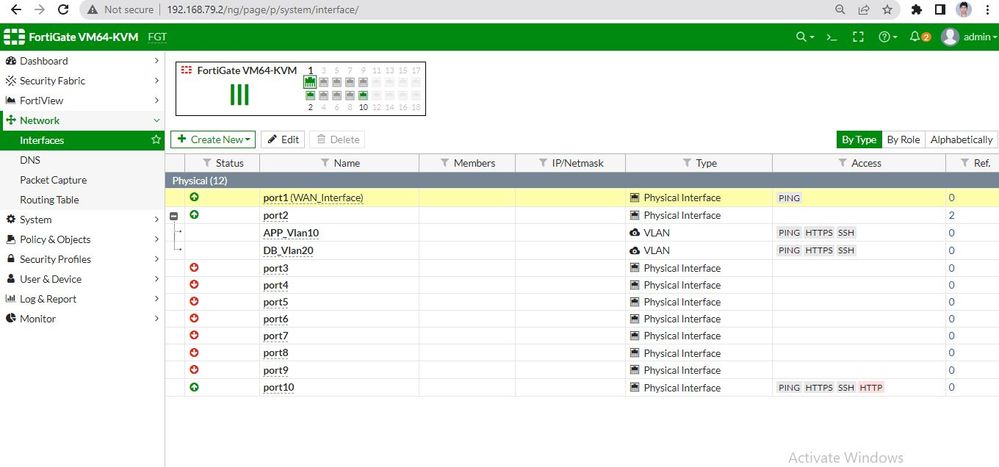Viewport: 999px width, 467px height.
Task: Open the Create New dropdown
Action: [x=213, y=140]
